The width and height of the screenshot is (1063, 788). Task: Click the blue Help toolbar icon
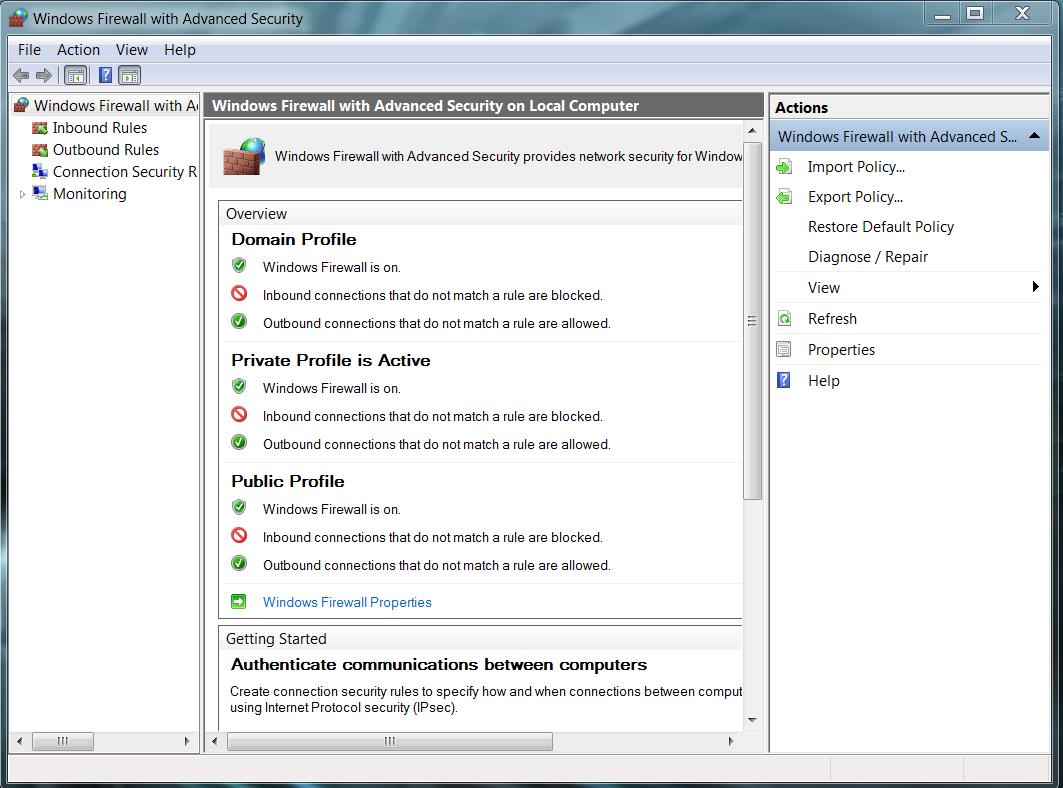pos(105,75)
